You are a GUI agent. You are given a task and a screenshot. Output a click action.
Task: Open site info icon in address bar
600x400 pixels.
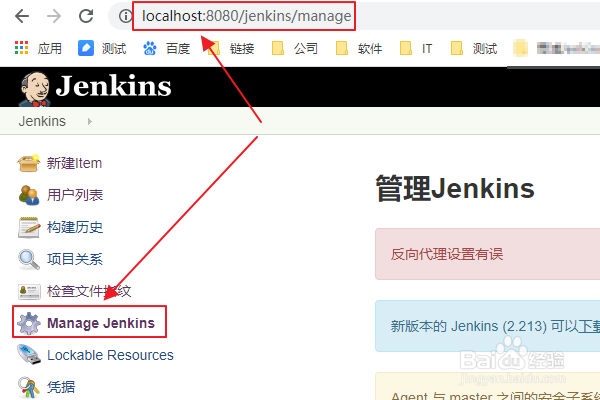click(125, 16)
